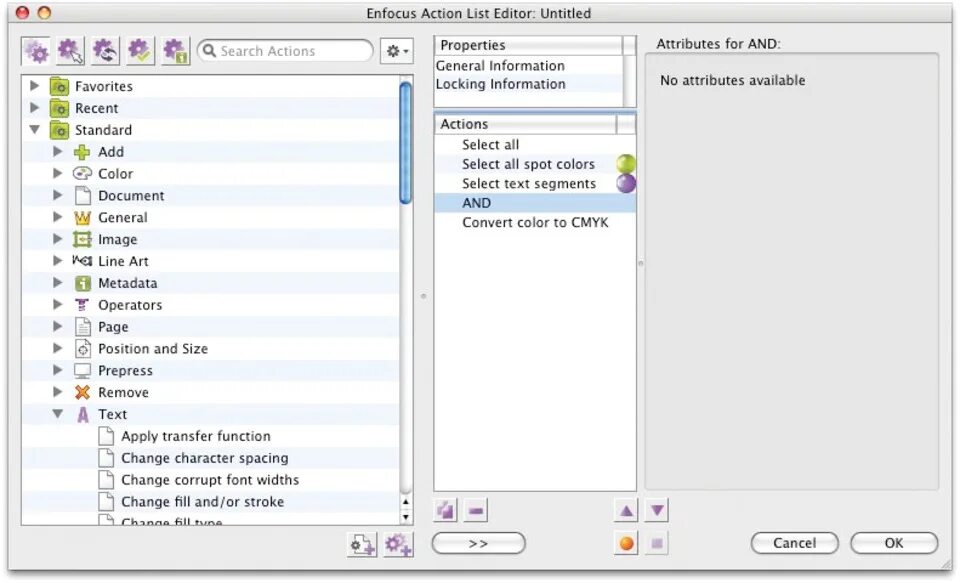Click the first purple gear toolbar icon
The width and height of the screenshot is (960, 583).
[x=36, y=51]
